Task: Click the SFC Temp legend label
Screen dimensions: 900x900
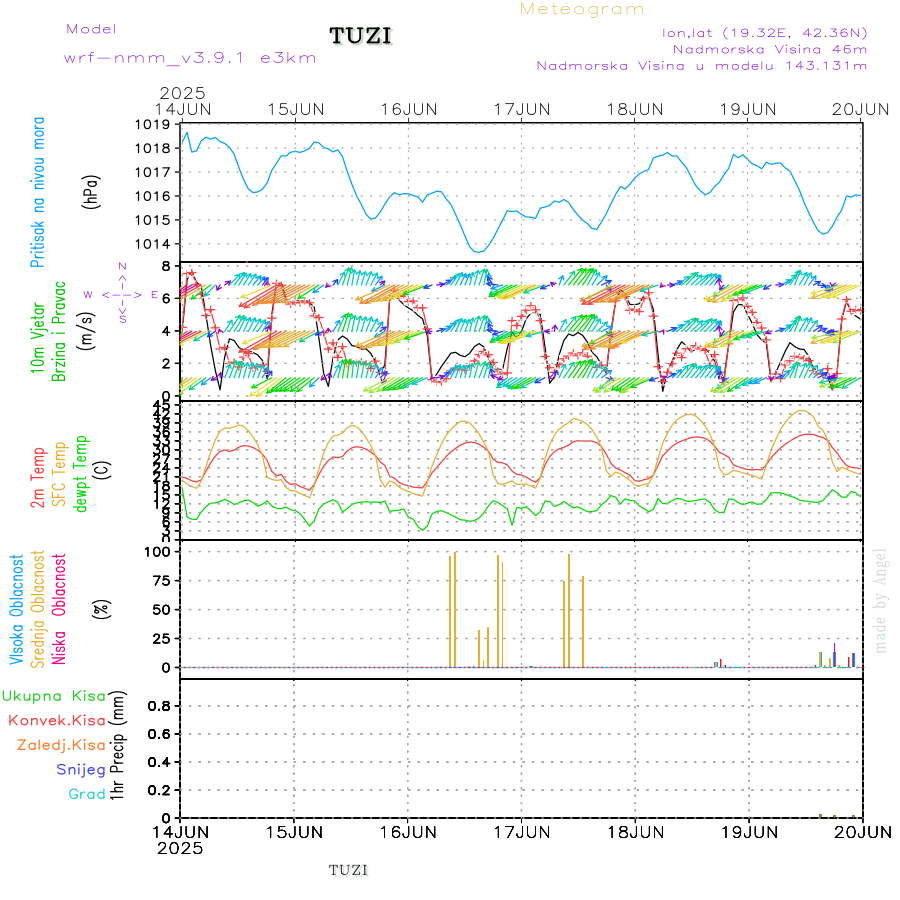Action: click(x=59, y=472)
